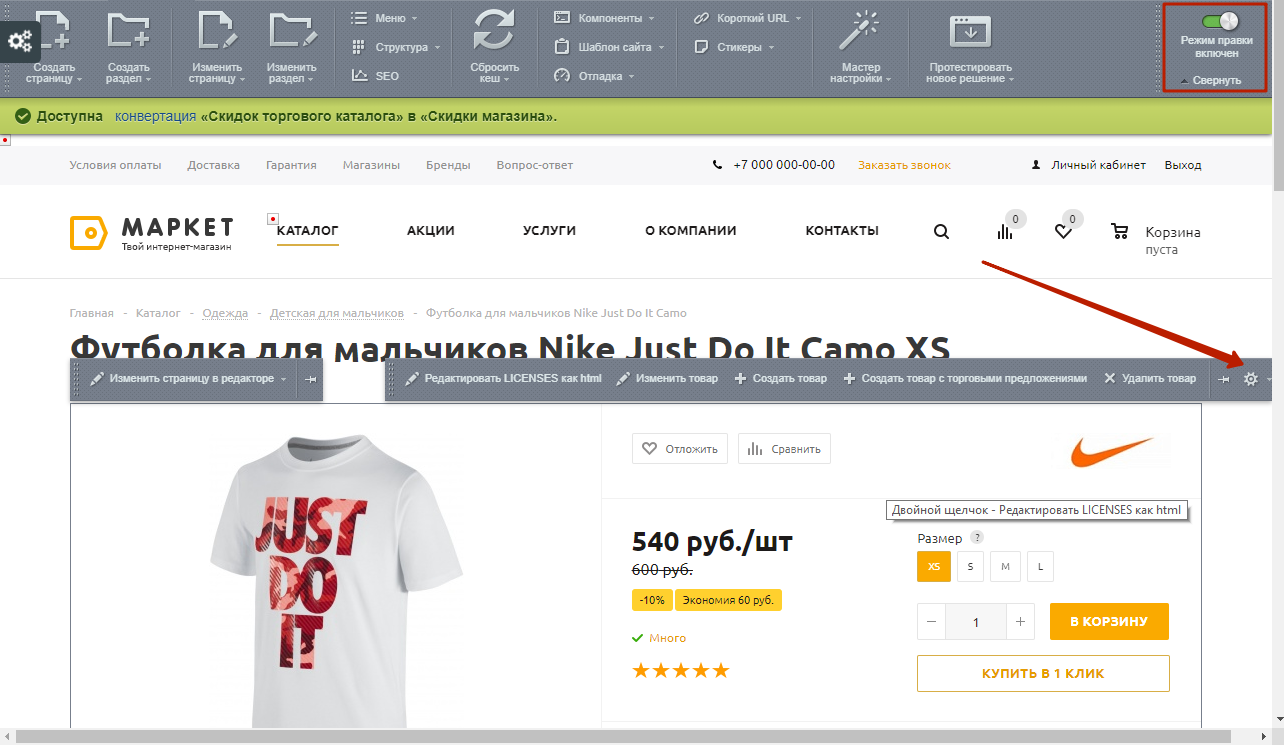Viewport: 1284px width, 745px height.
Task: Click Создать товар с торговыми предложениями
Action: (x=964, y=379)
